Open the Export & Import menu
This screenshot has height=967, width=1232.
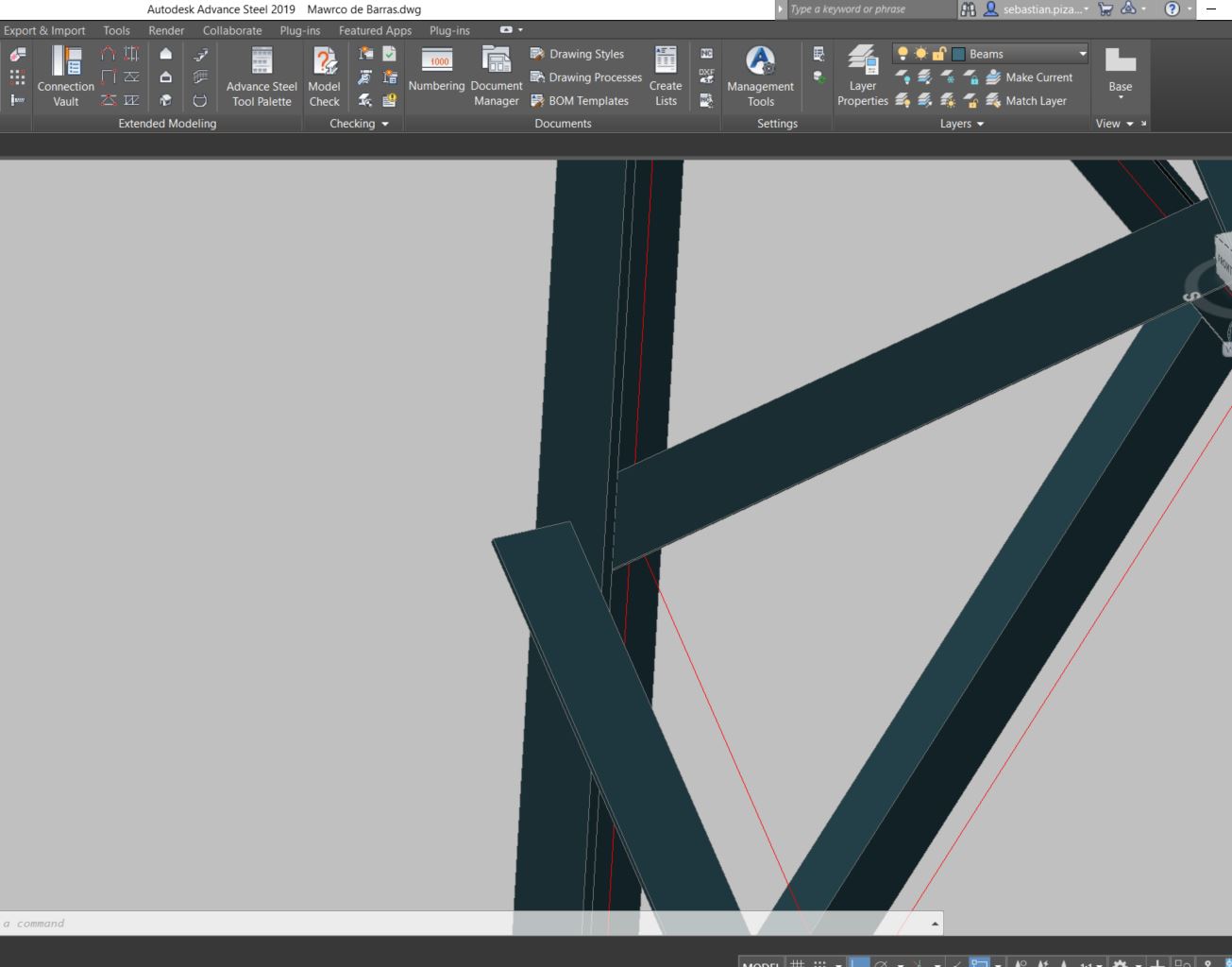(44, 30)
